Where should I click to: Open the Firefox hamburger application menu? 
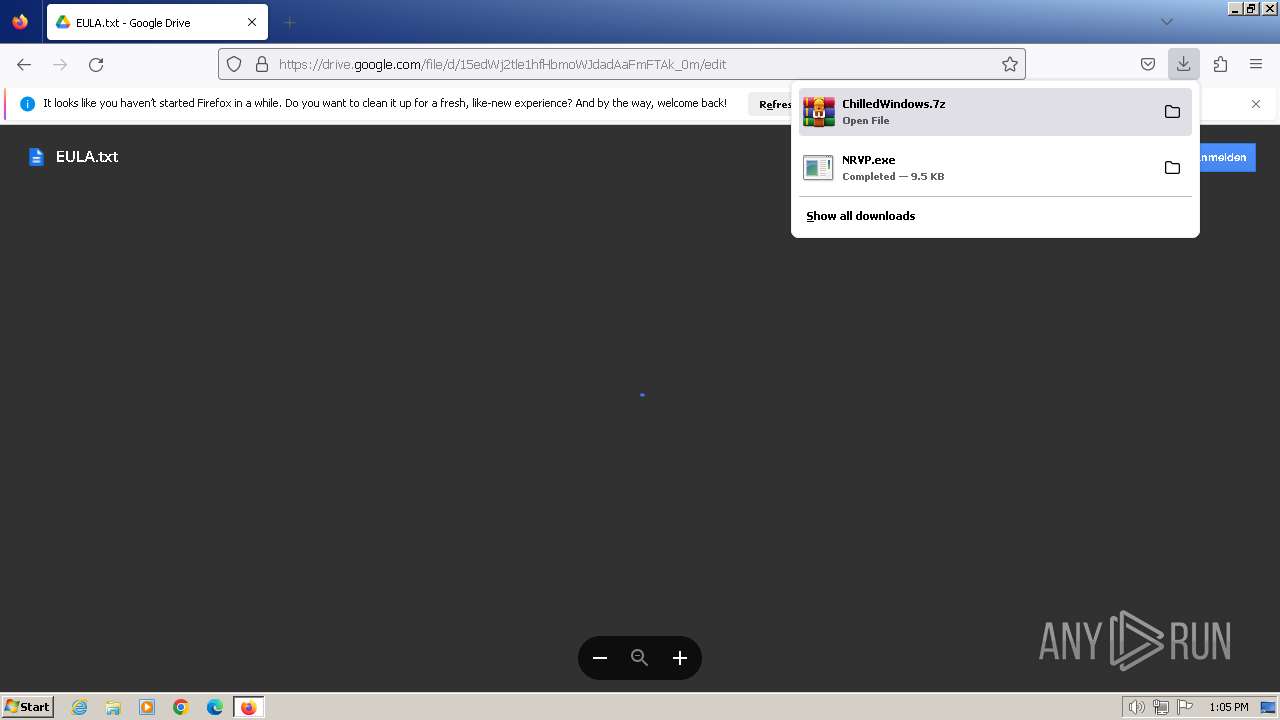point(1256,64)
